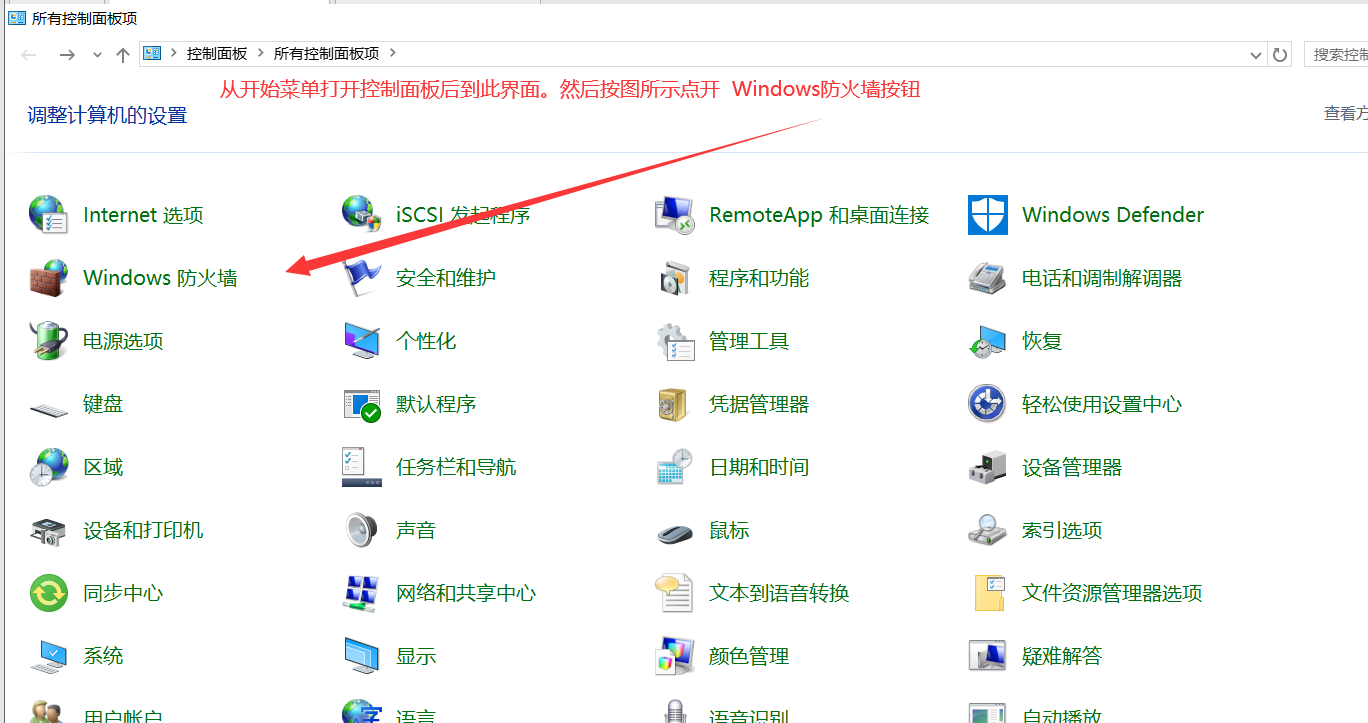Expand the chevron after 控制面板 breadcrumb
This screenshot has width=1368, height=723.
[x=260, y=53]
